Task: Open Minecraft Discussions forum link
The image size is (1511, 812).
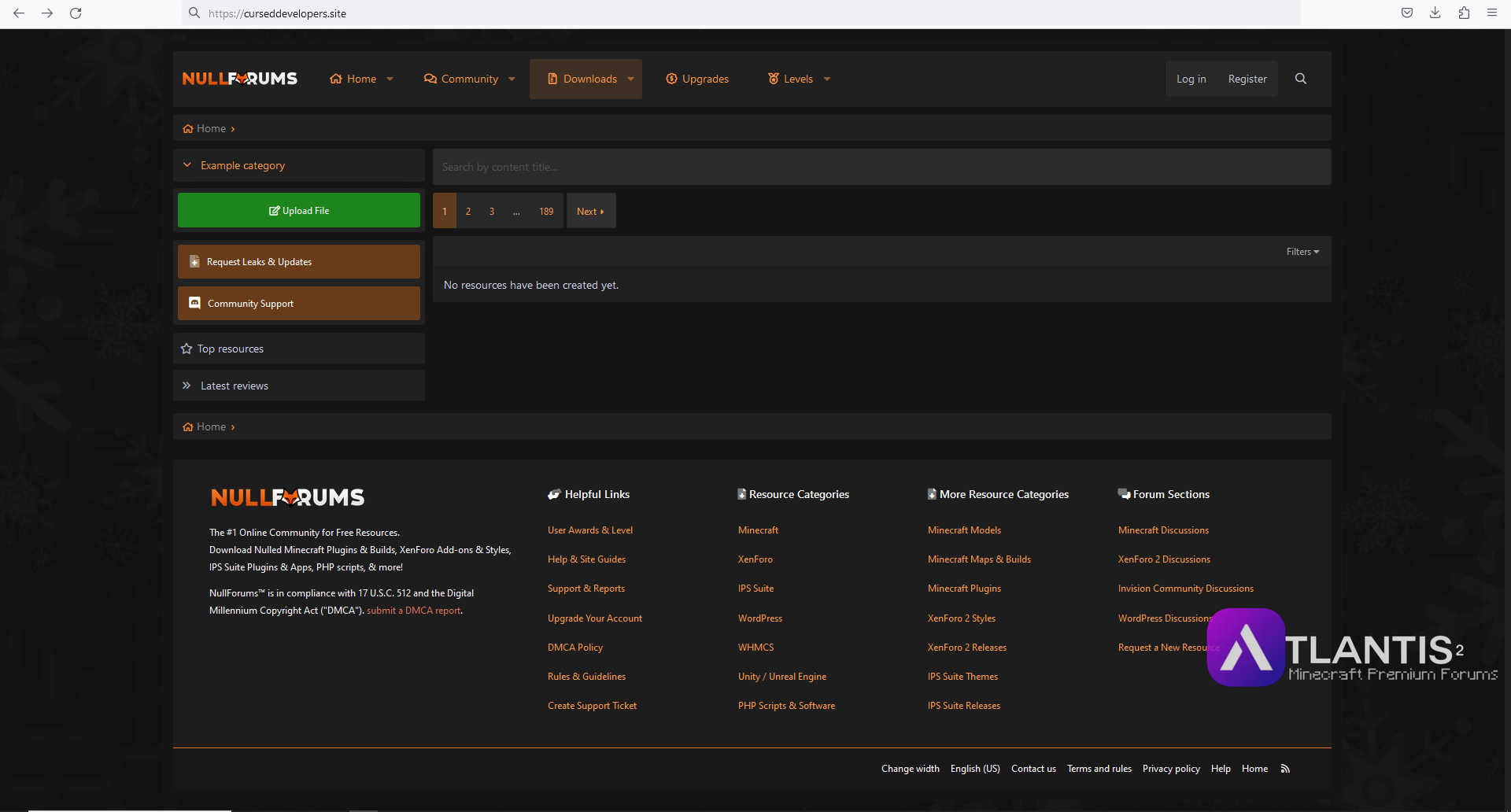Action: point(1163,530)
